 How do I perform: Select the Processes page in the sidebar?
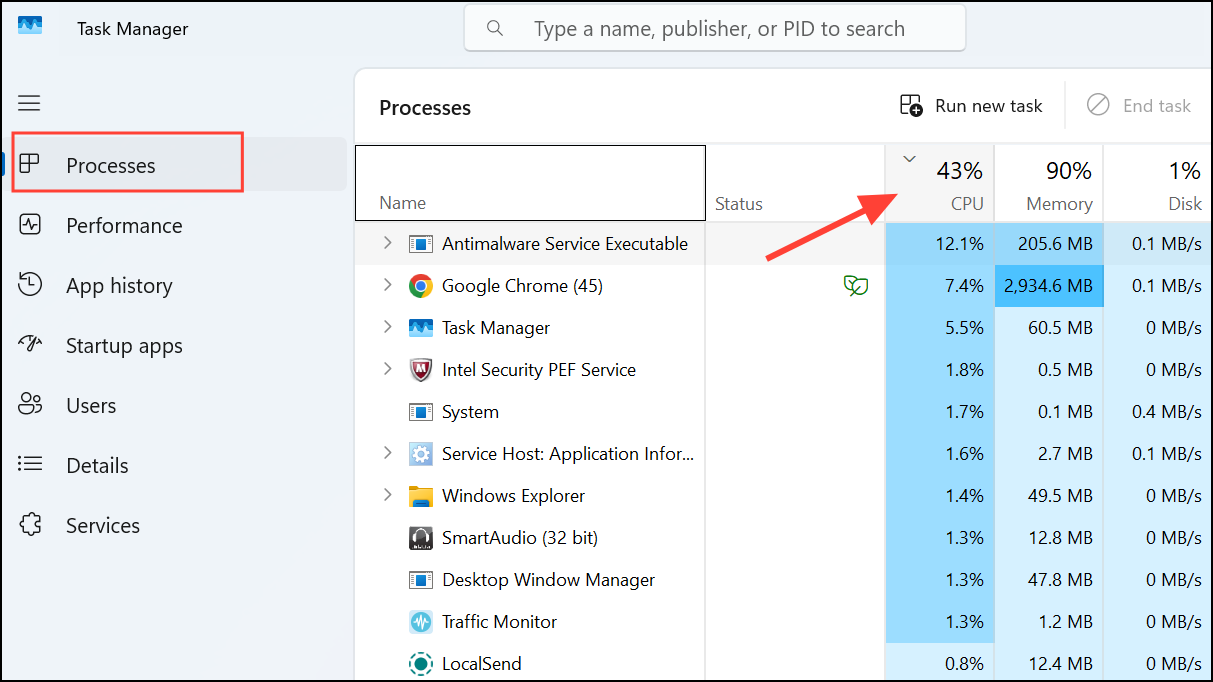click(110, 165)
